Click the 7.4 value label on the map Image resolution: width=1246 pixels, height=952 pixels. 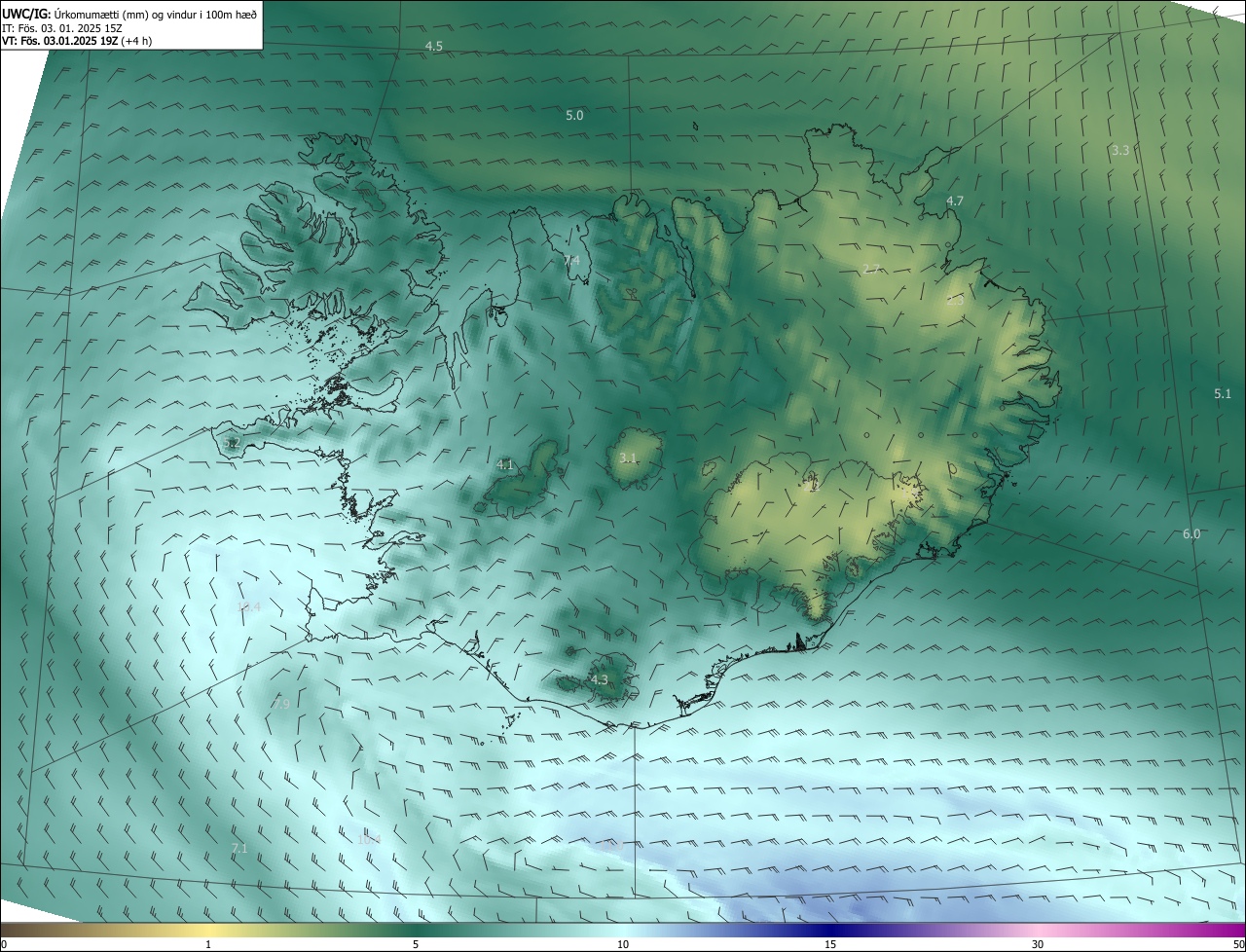point(571,260)
